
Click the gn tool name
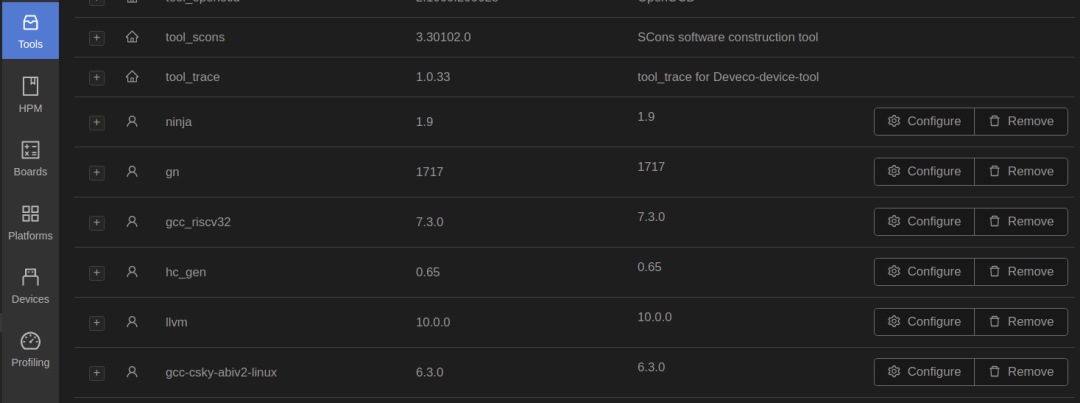172,172
